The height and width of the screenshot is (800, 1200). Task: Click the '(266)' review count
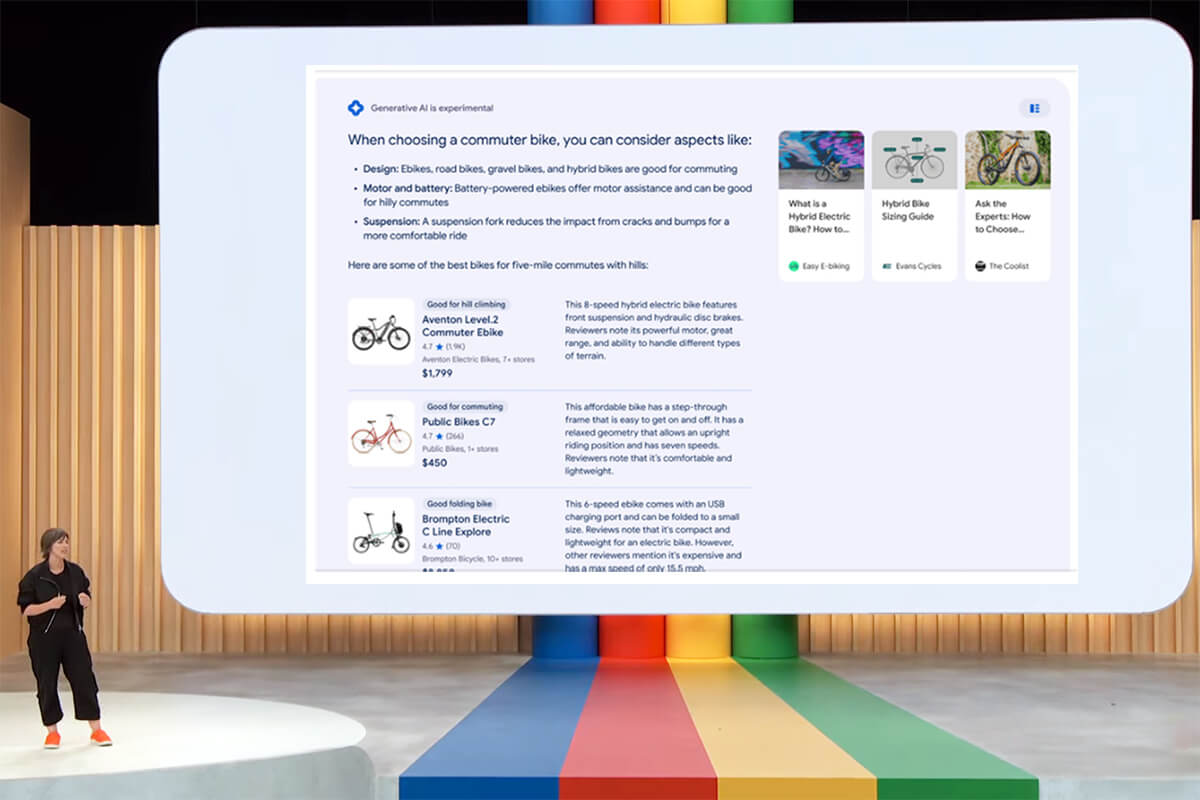(456, 436)
